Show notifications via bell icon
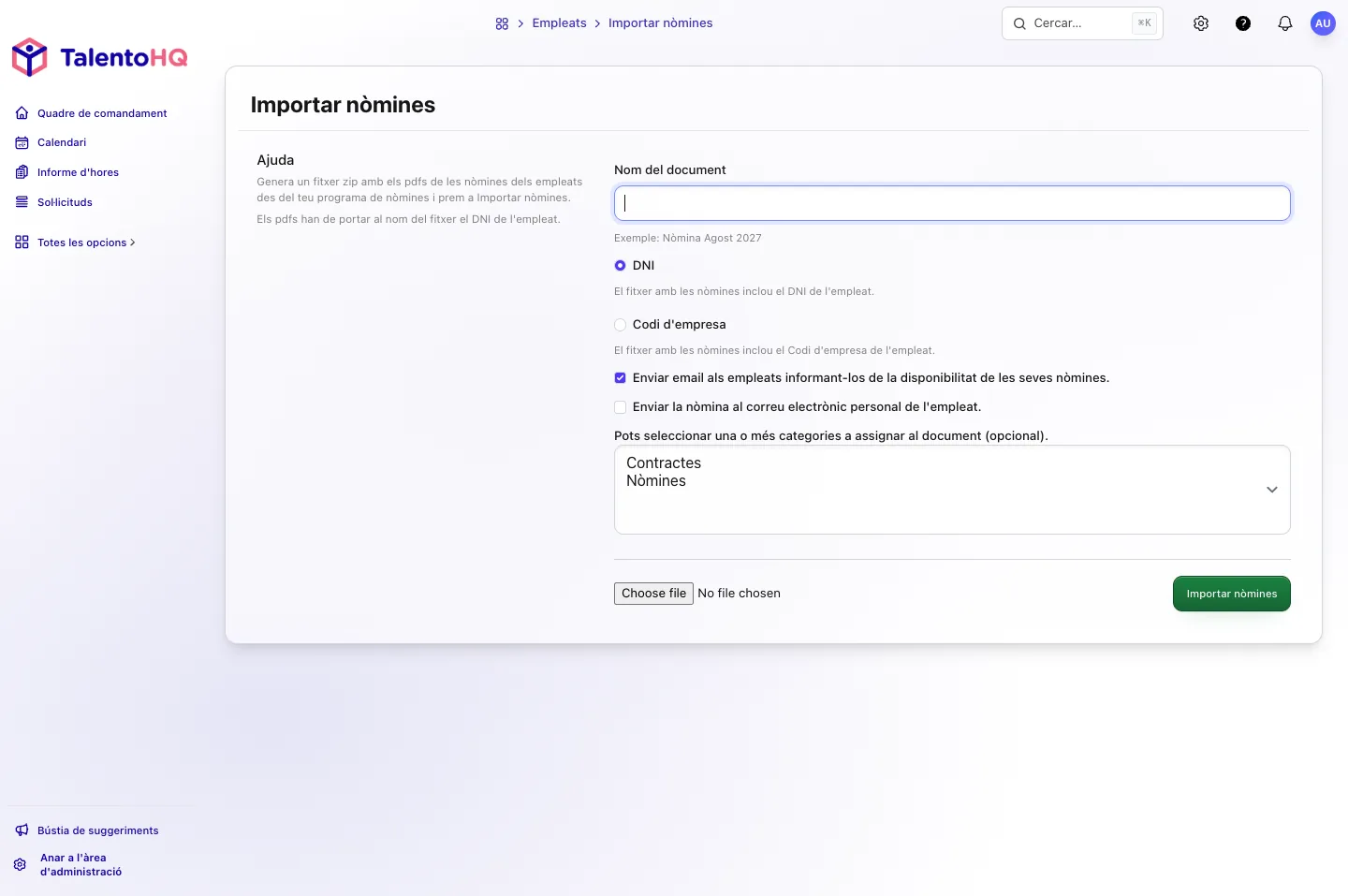This screenshot has height=896, width=1348. [1285, 23]
